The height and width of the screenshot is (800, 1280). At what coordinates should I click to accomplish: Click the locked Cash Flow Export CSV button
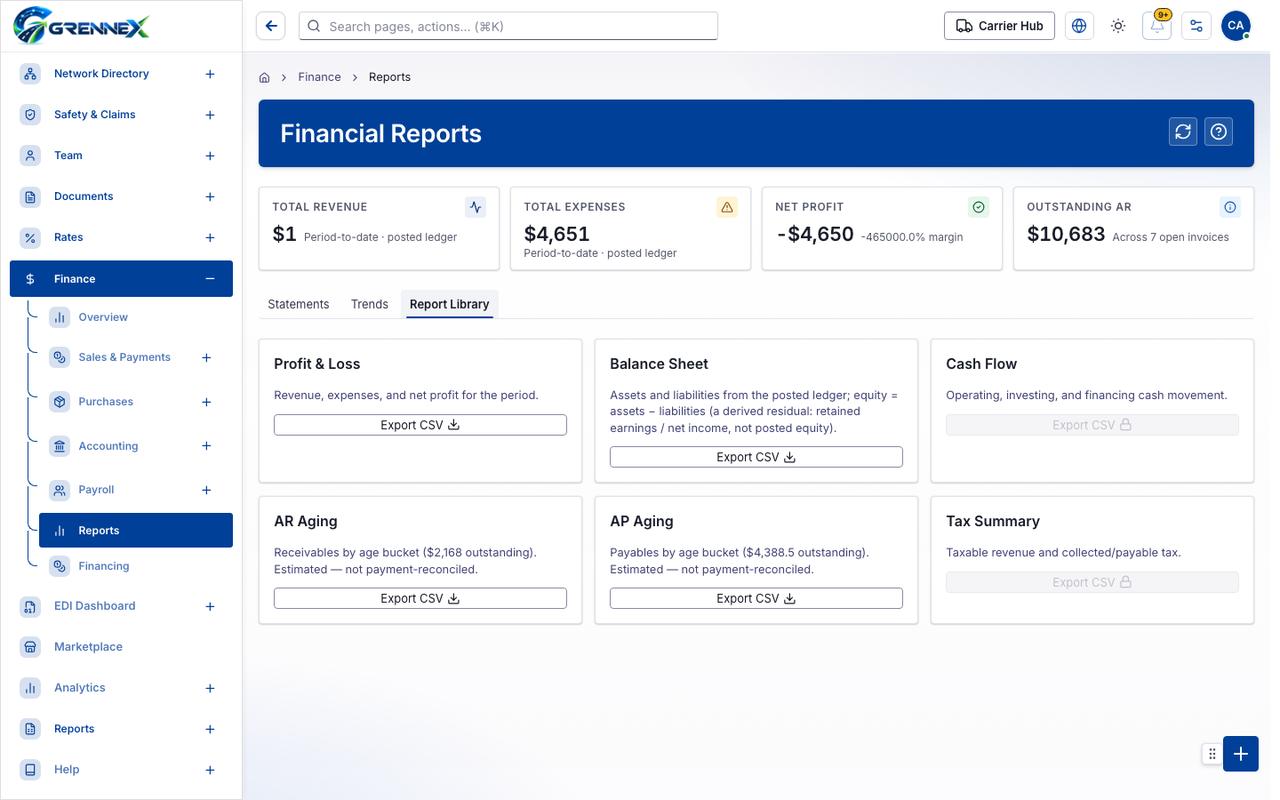coord(1092,425)
